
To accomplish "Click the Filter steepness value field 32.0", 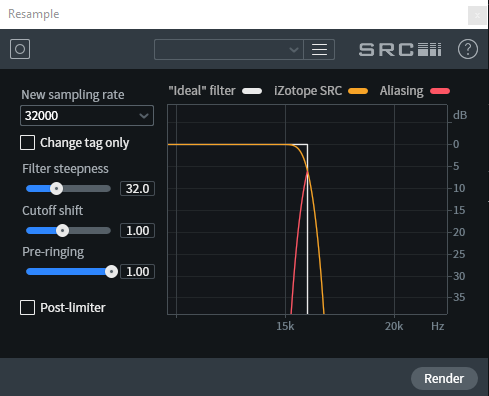I will [137, 189].
